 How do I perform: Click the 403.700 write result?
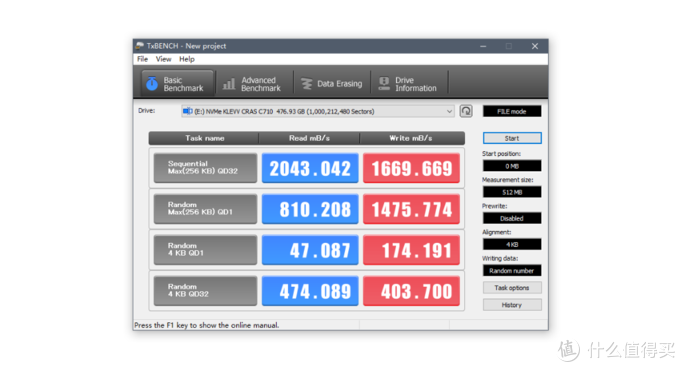pyautogui.click(x=411, y=291)
